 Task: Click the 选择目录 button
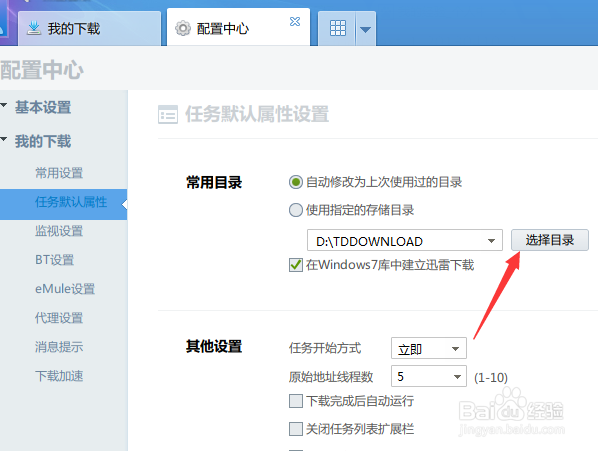pyautogui.click(x=550, y=240)
